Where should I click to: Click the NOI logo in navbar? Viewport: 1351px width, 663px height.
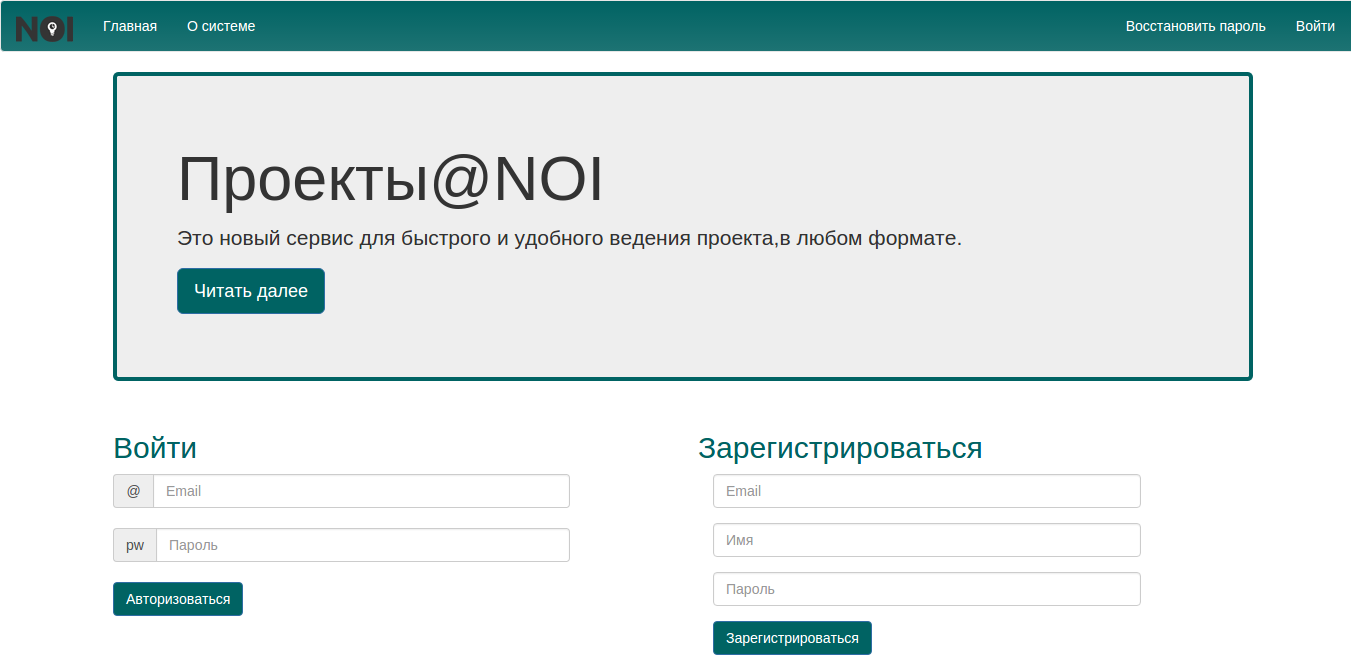[x=45, y=28]
